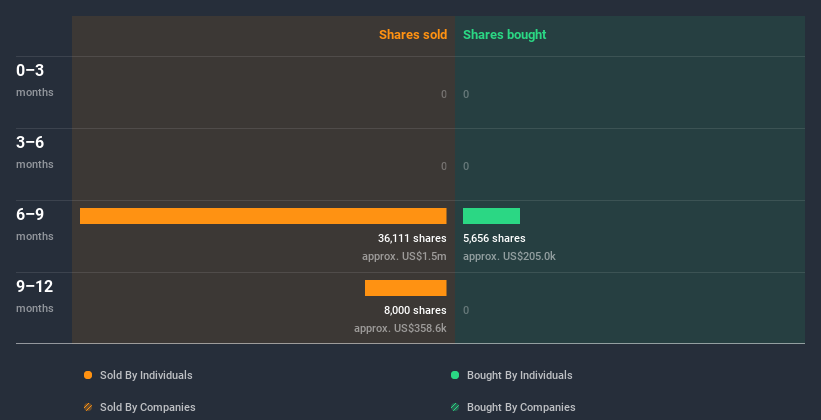
Task: Select the 5,656 shares value
Action: (494, 238)
